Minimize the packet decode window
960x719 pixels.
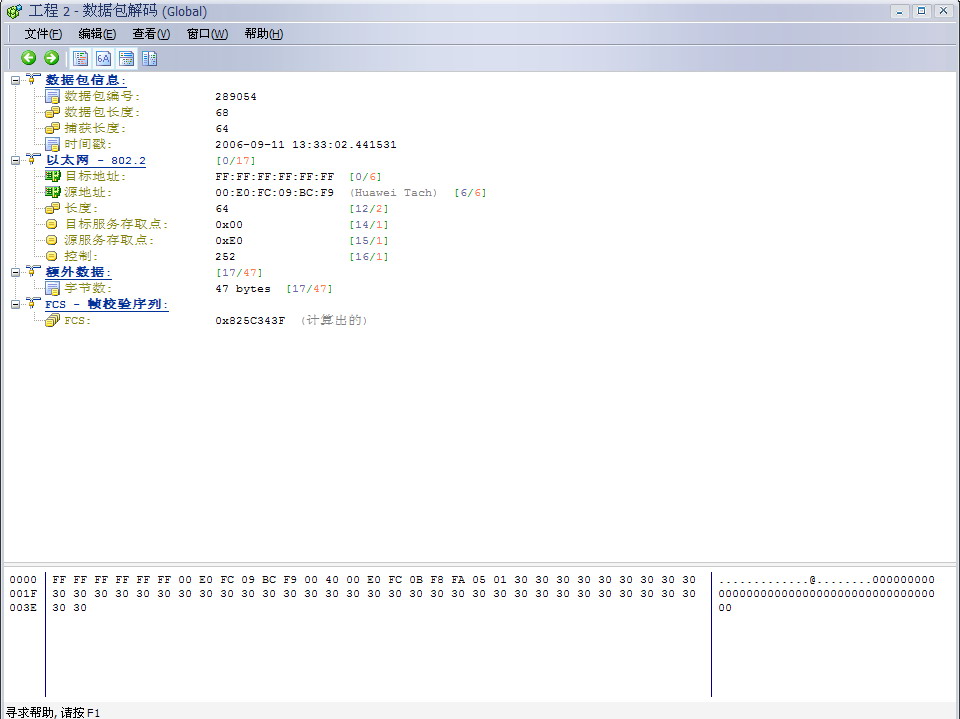pyautogui.click(x=899, y=11)
